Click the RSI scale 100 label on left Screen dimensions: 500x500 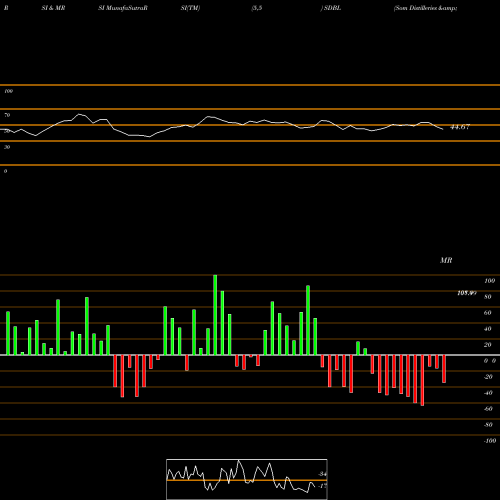coord(8,91)
